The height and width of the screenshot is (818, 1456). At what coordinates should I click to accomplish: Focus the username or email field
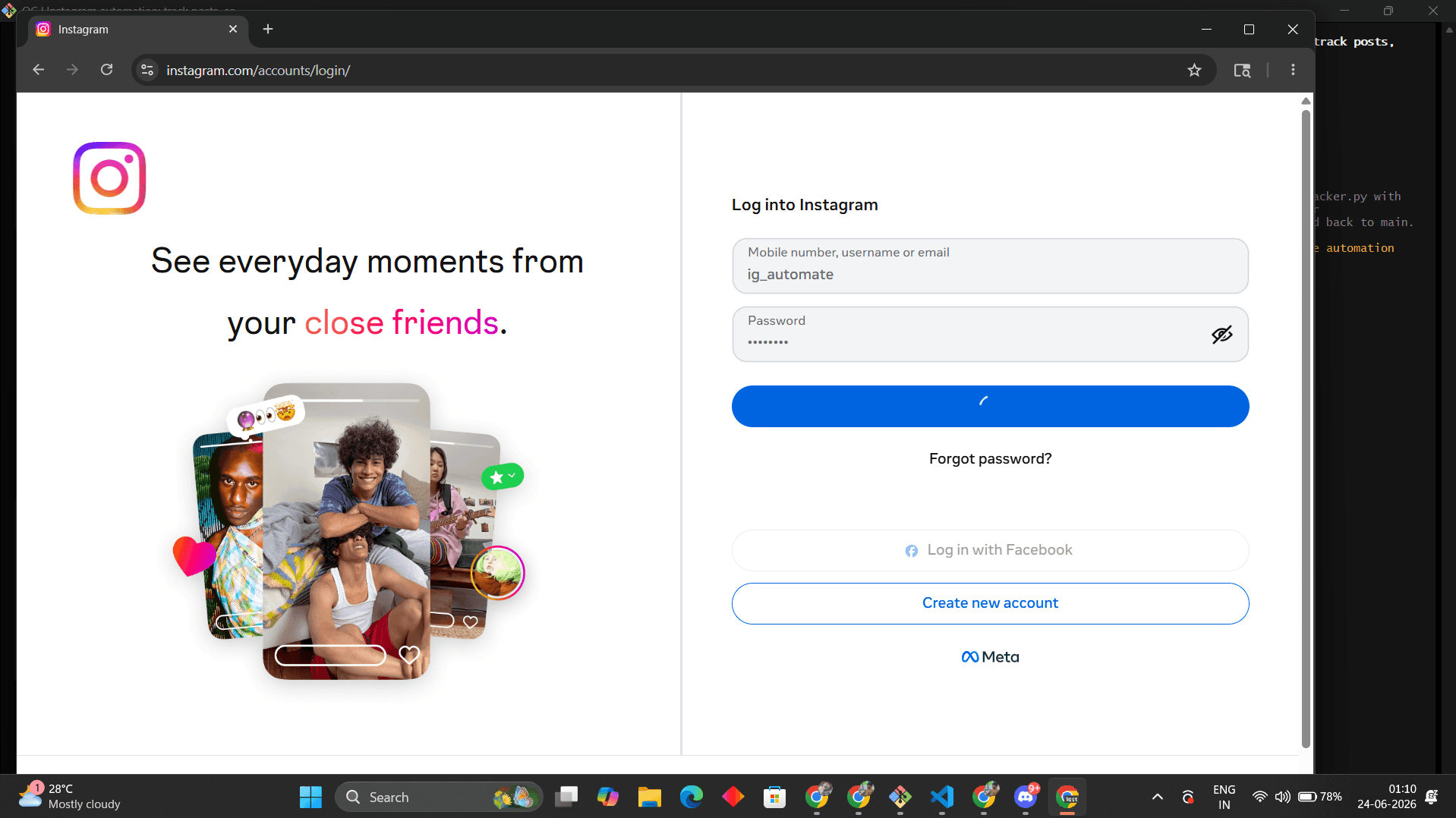(990, 266)
